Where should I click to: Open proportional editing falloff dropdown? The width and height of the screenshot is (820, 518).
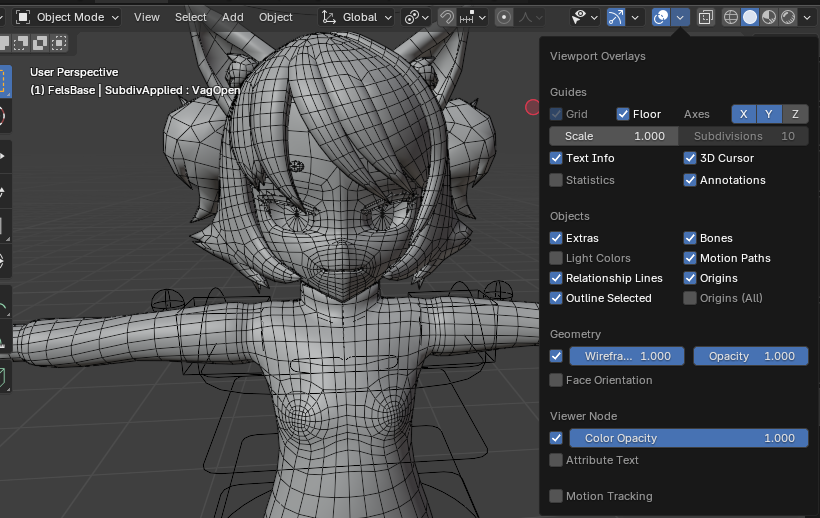[530, 17]
